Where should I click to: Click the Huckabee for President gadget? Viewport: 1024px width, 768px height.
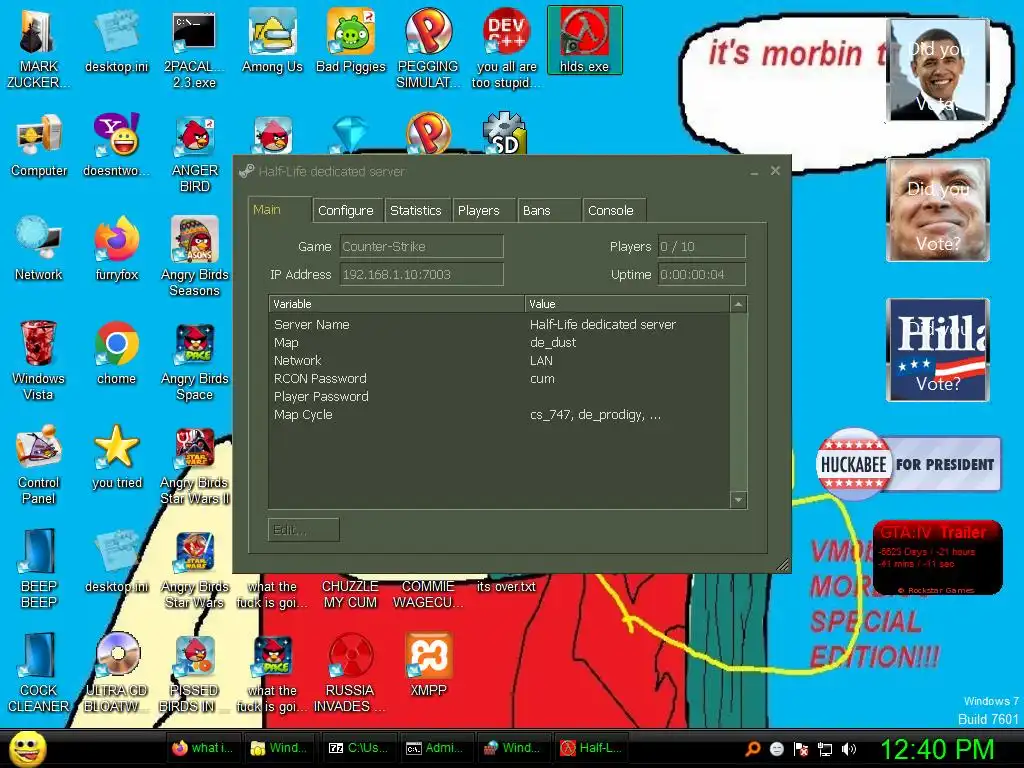[x=908, y=464]
